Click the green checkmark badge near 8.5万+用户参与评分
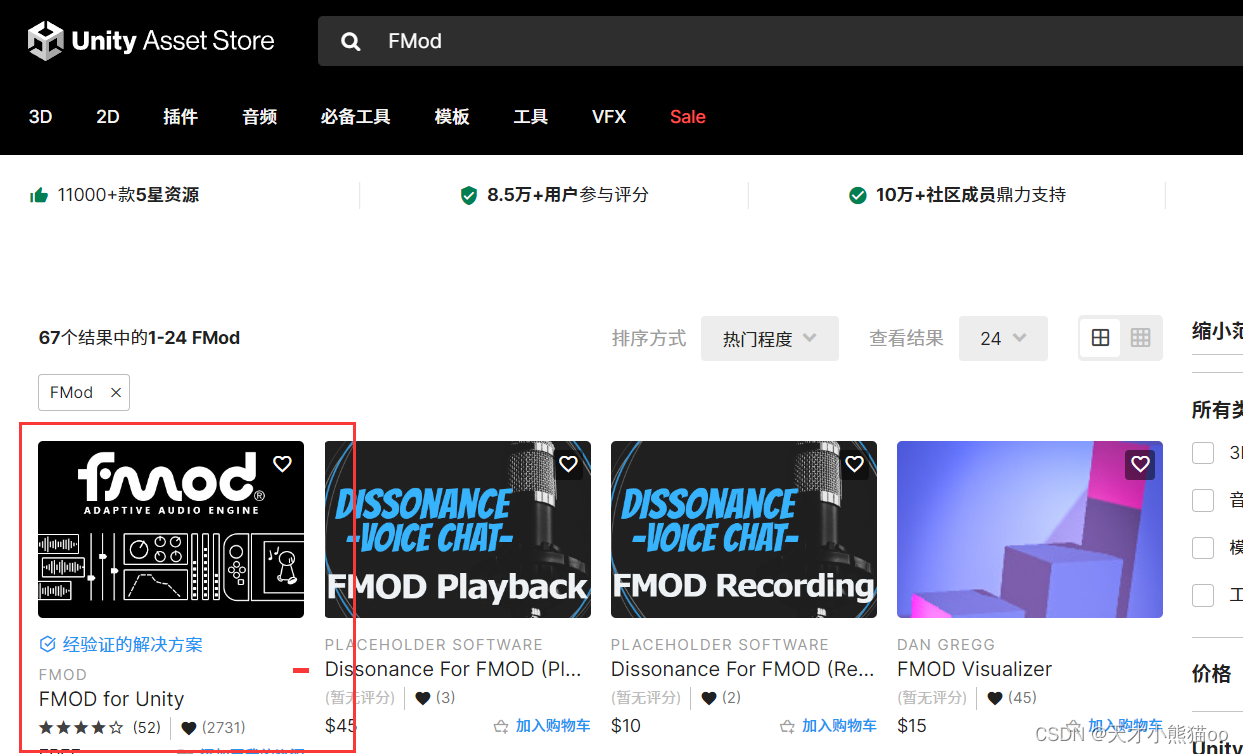Viewport: 1243px width, 754px height. [x=469, y=195]
